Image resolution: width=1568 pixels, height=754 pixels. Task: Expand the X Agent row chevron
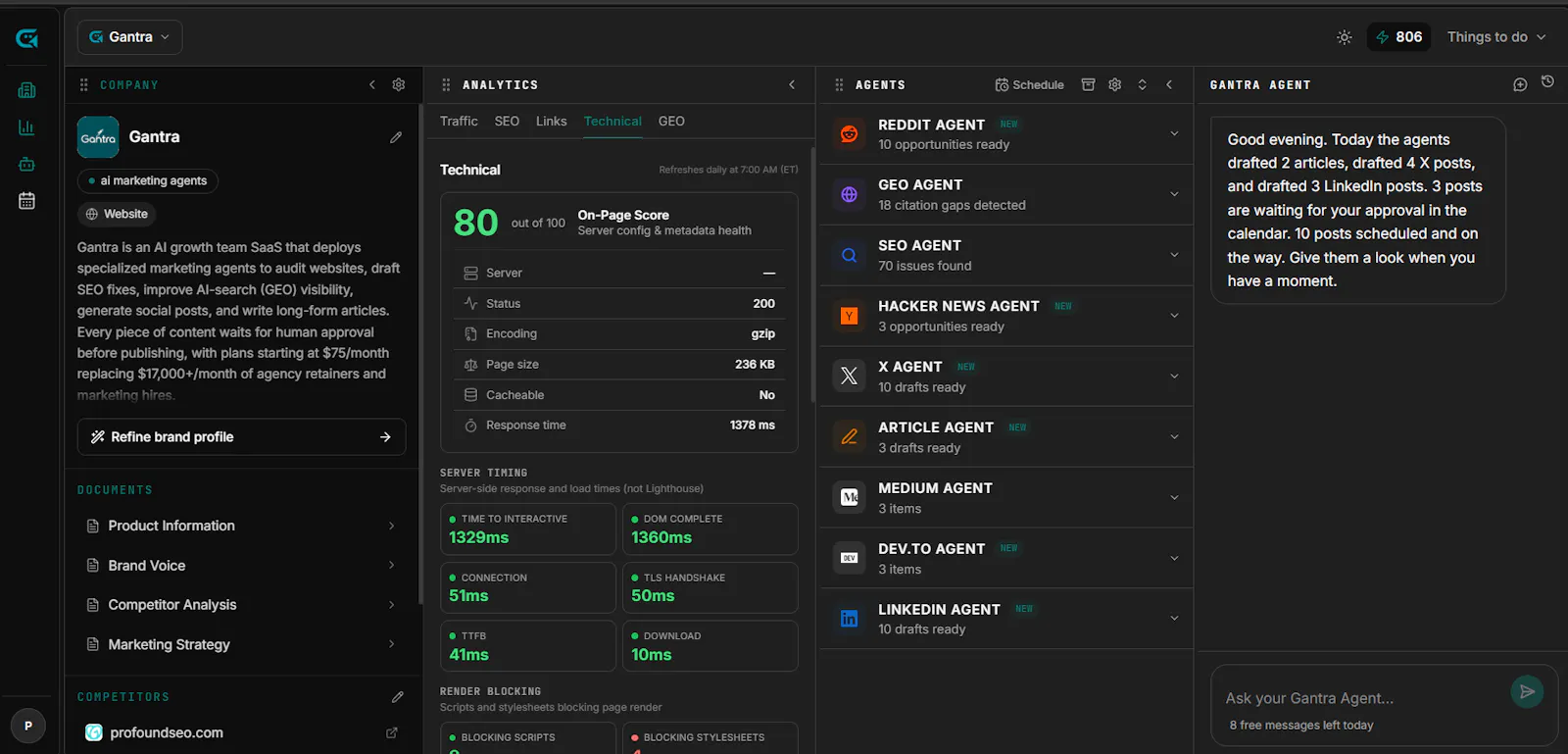[x=1174, y=377]
